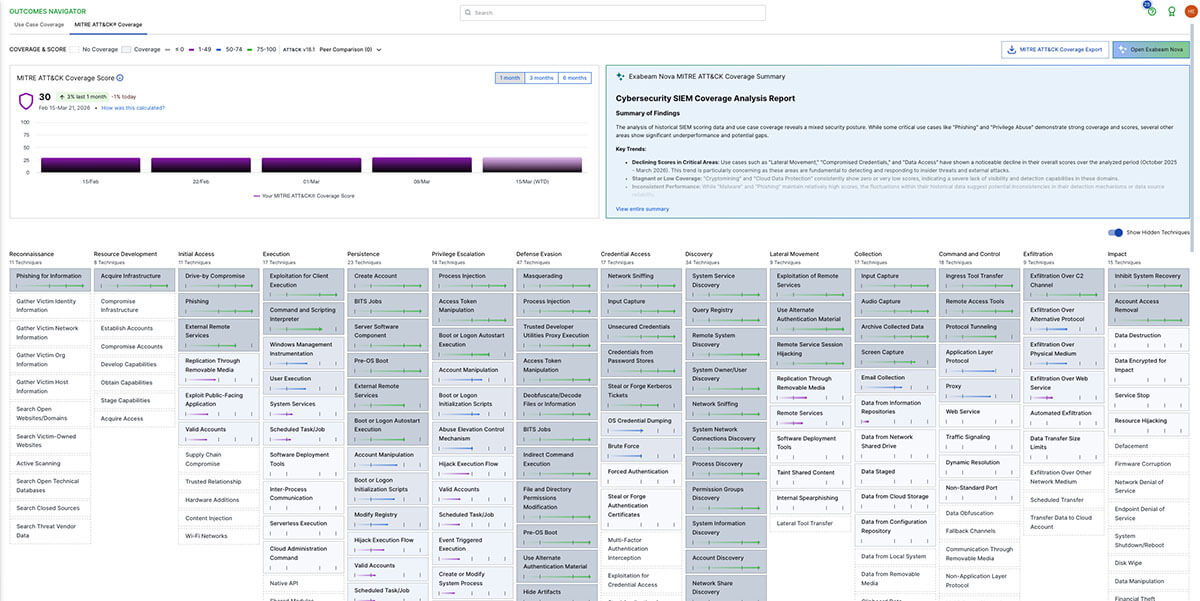This screenshot has height=601, width=1200.
Task: Click the download icon on Coverage Export button
Action: 1011,49
